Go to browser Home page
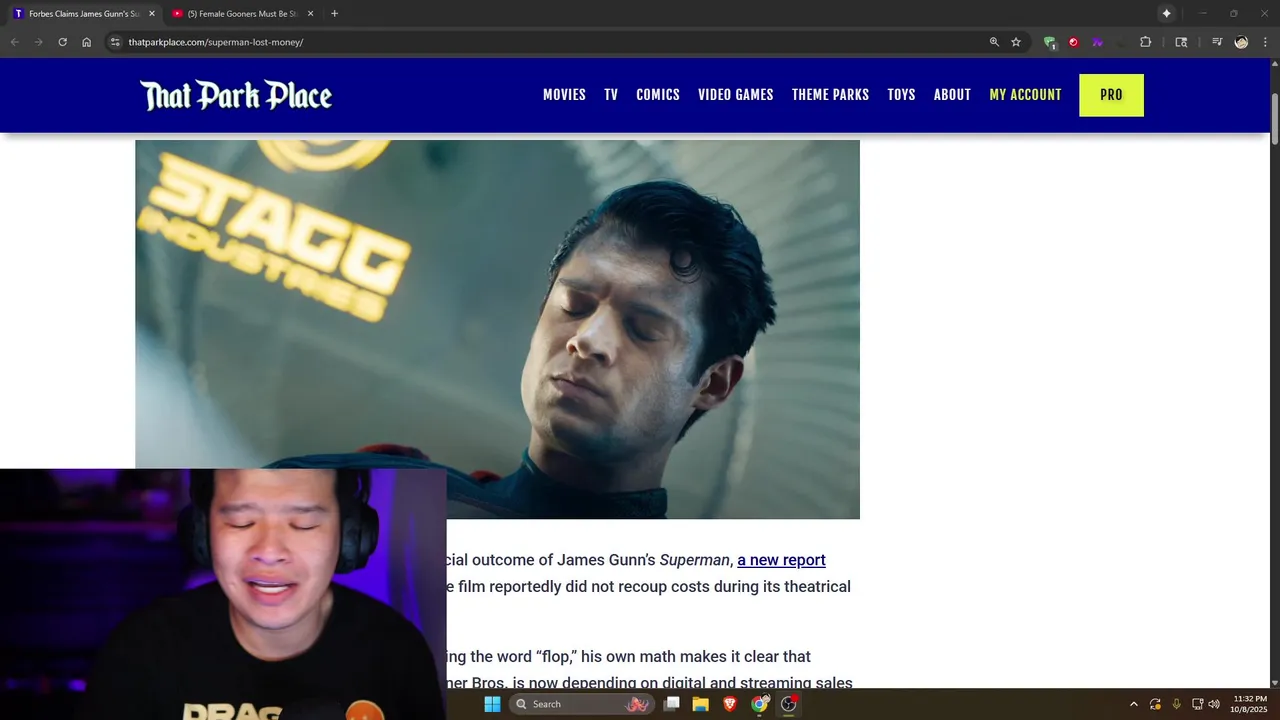The width and height of the screenshot is (1280, 720). point(87,42)
